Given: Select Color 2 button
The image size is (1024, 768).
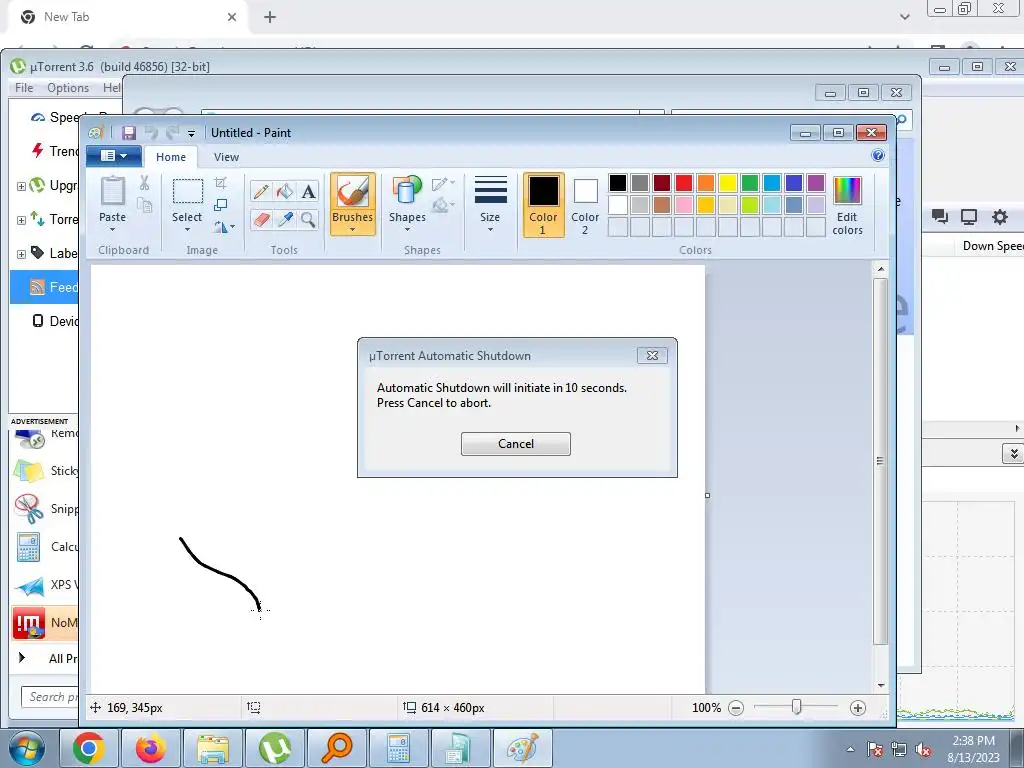Looking at the screenshot, I should [585, 204].
